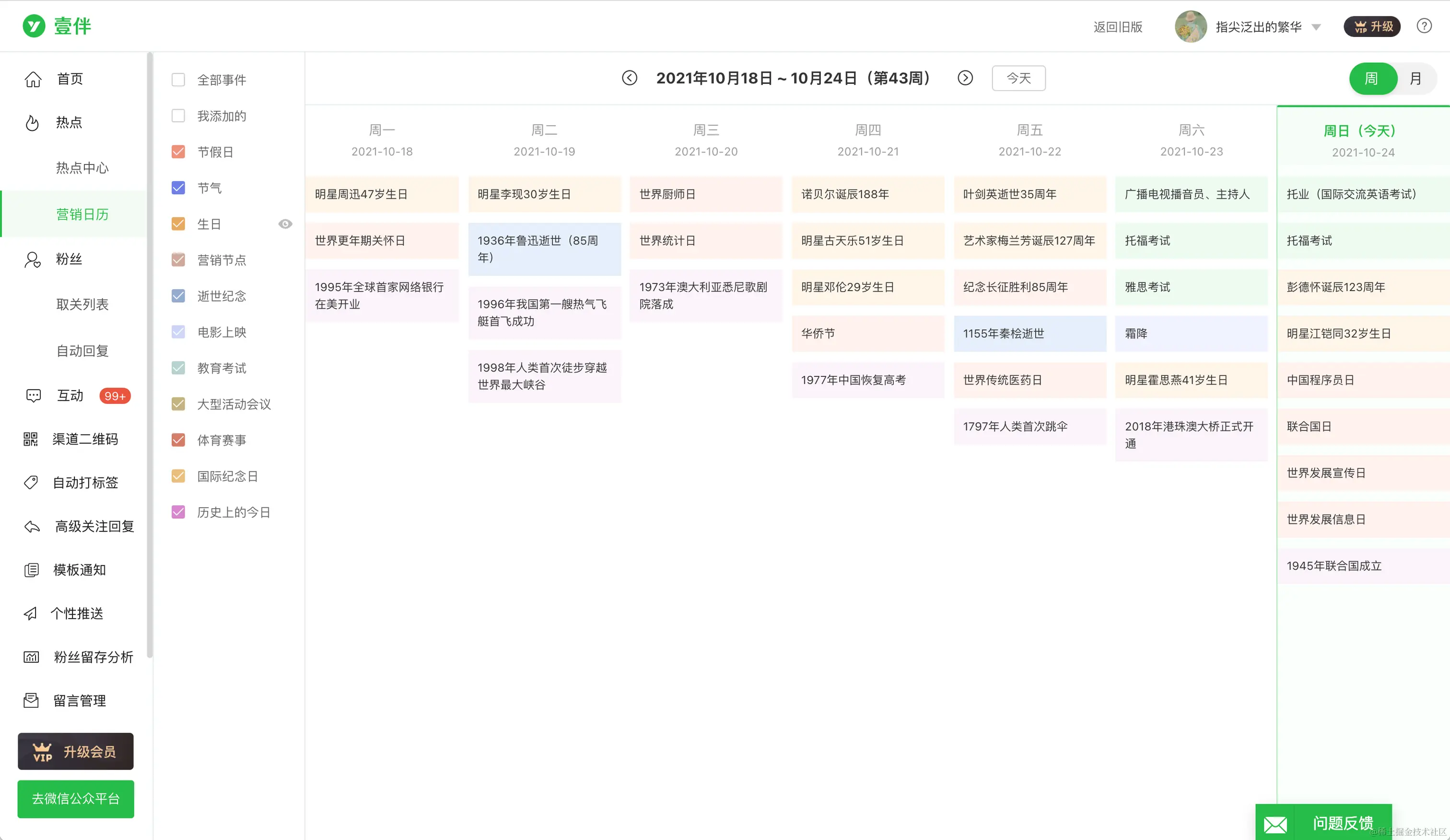This screenshot has height=840, width=1450.
Task: Click the 渠道二维码 QR code icon
Action: point(31,440)
